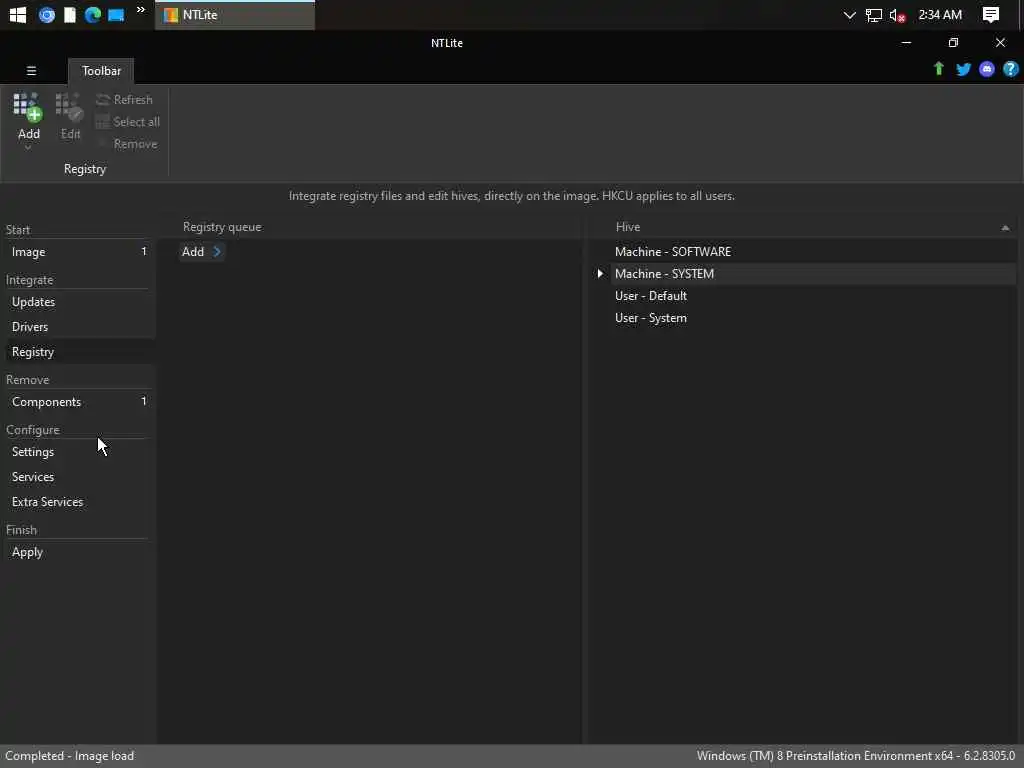
Task: Click the Add arrow in Registry queue
Action: click(x=202, y=251)
